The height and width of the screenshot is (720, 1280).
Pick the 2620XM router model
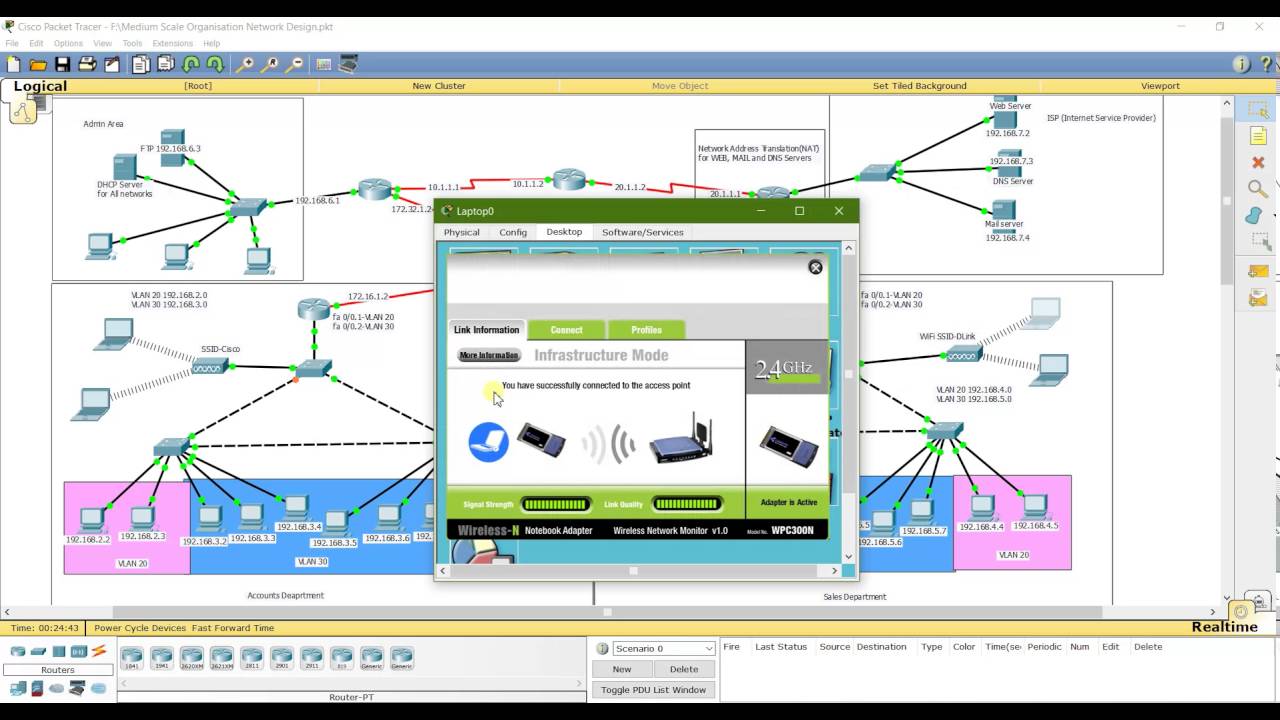tap(192, 657)
